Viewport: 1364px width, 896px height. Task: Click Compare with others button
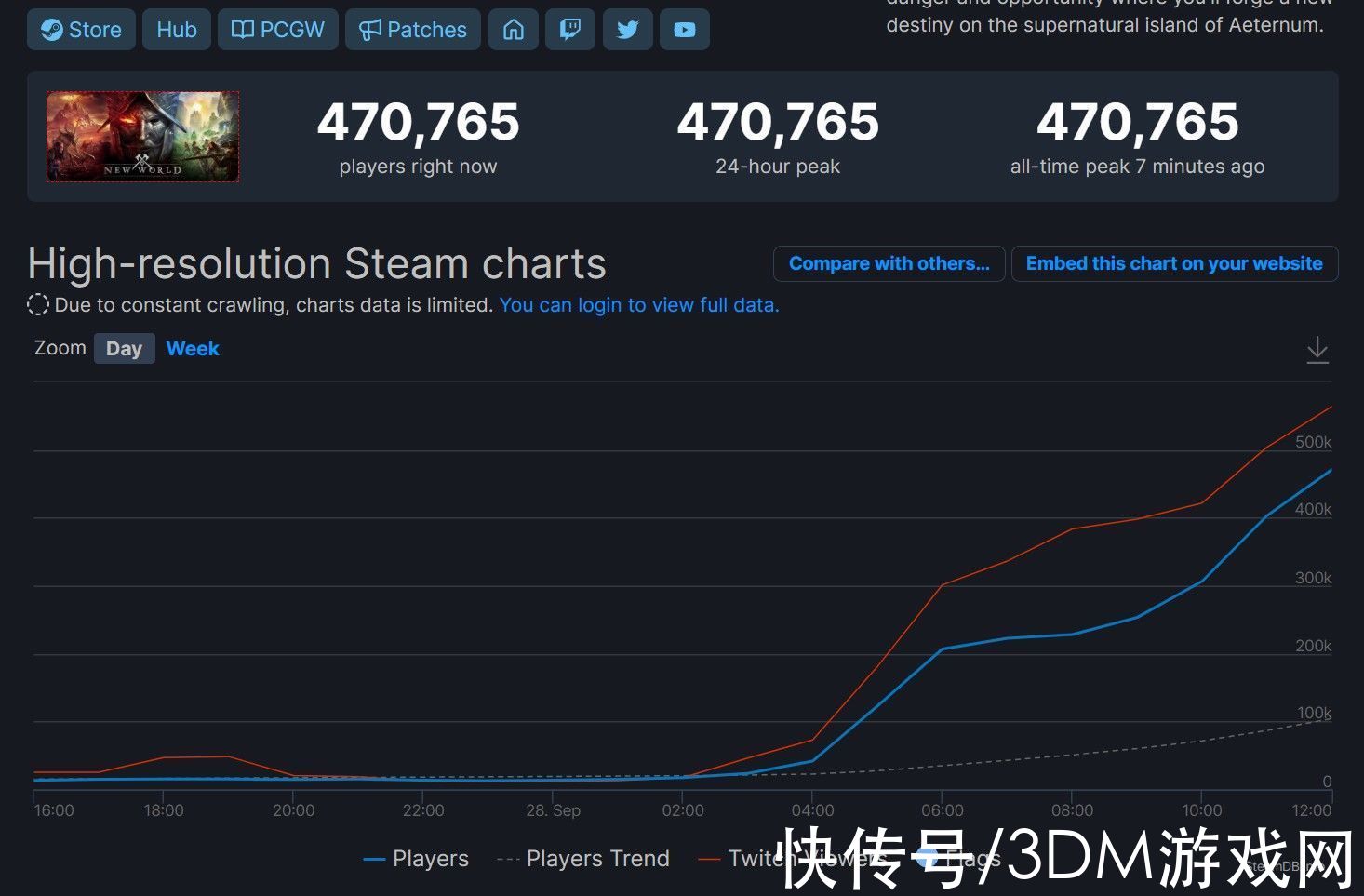click(x=889, y=263)
